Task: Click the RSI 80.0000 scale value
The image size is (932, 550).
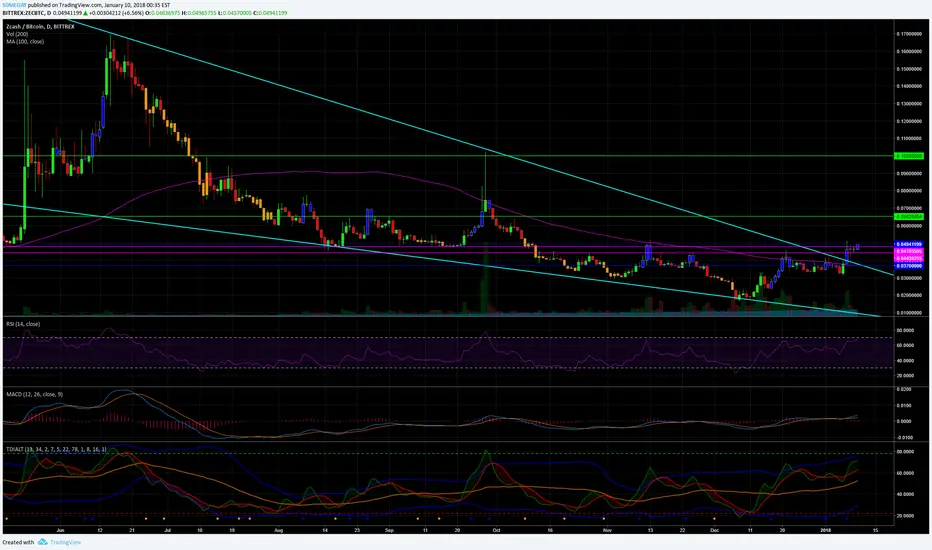Action: (905, 330)
